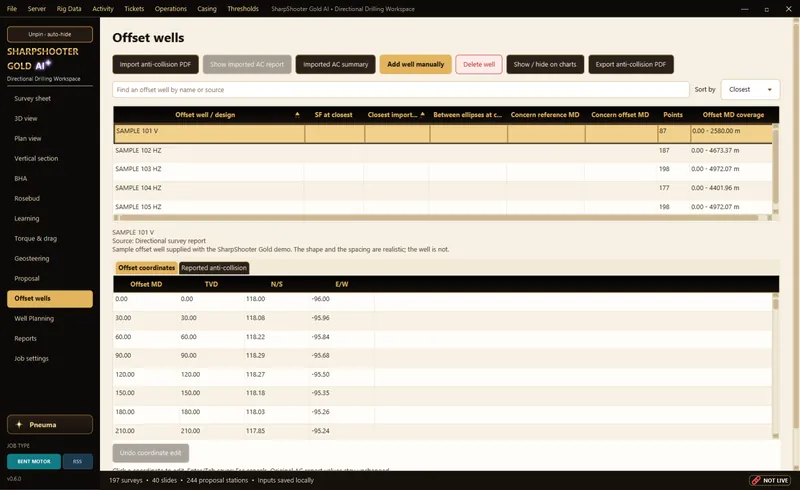Viewport: 800px width, 490px height.
Task: Open the File menu
Action: point(12,9)
